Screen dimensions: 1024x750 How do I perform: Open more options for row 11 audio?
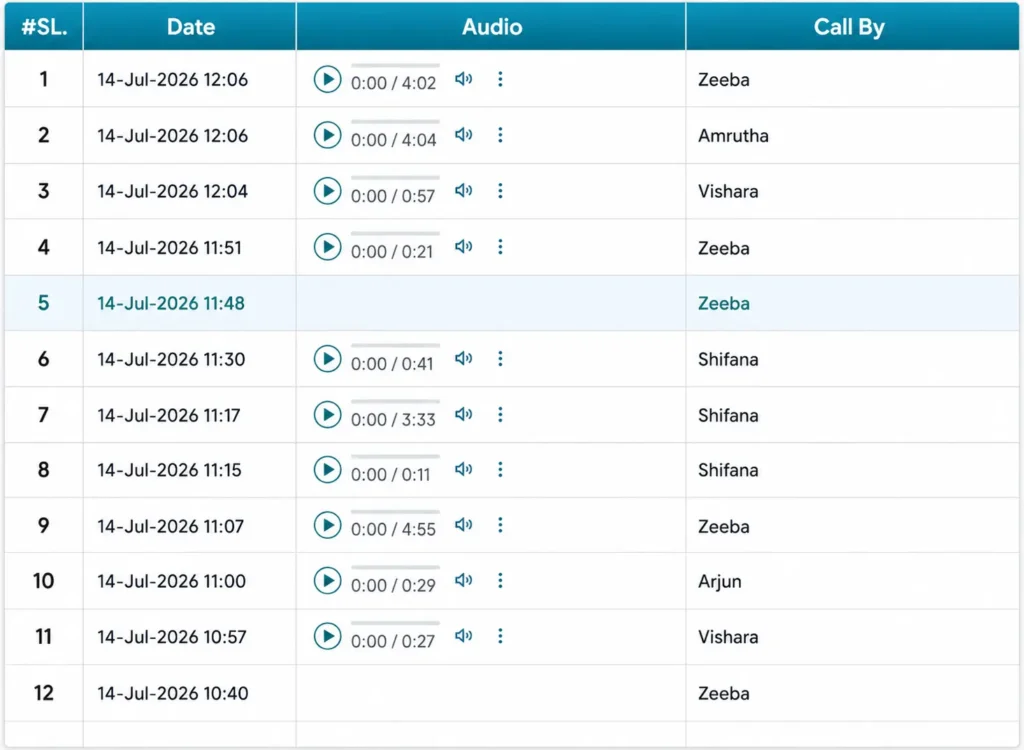point(500,636)
